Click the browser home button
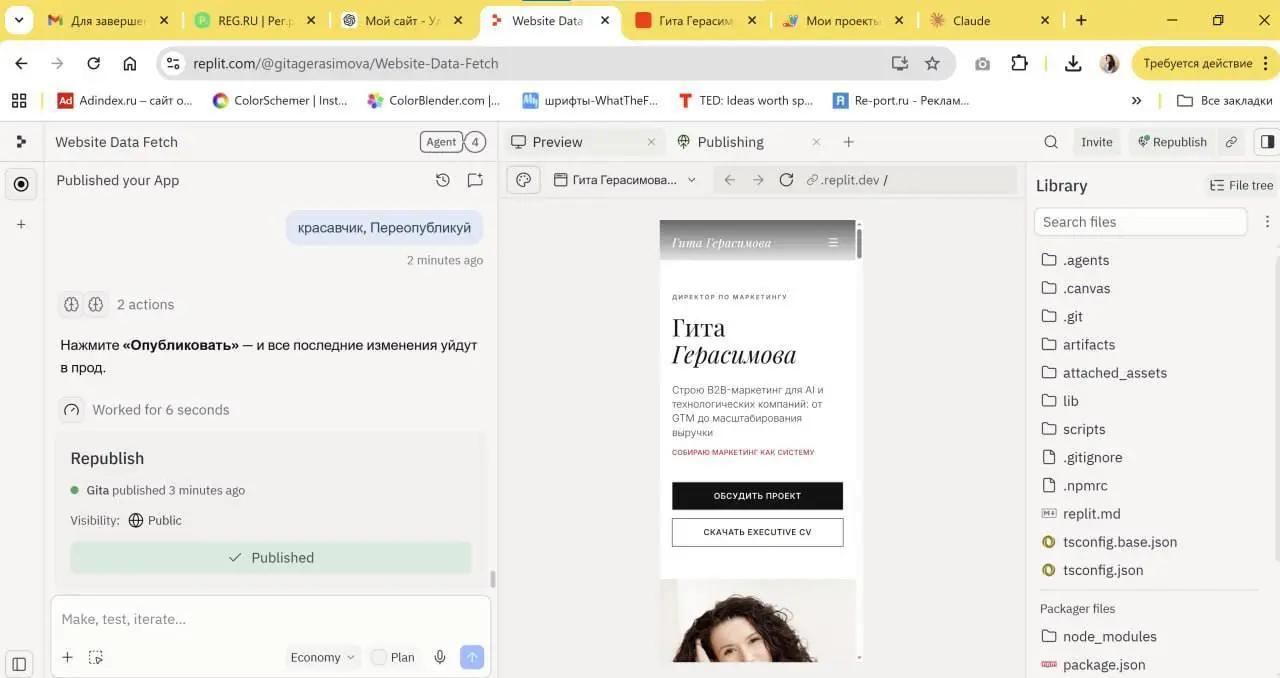Screen dimensions: 1280x678 coord(130,63)
